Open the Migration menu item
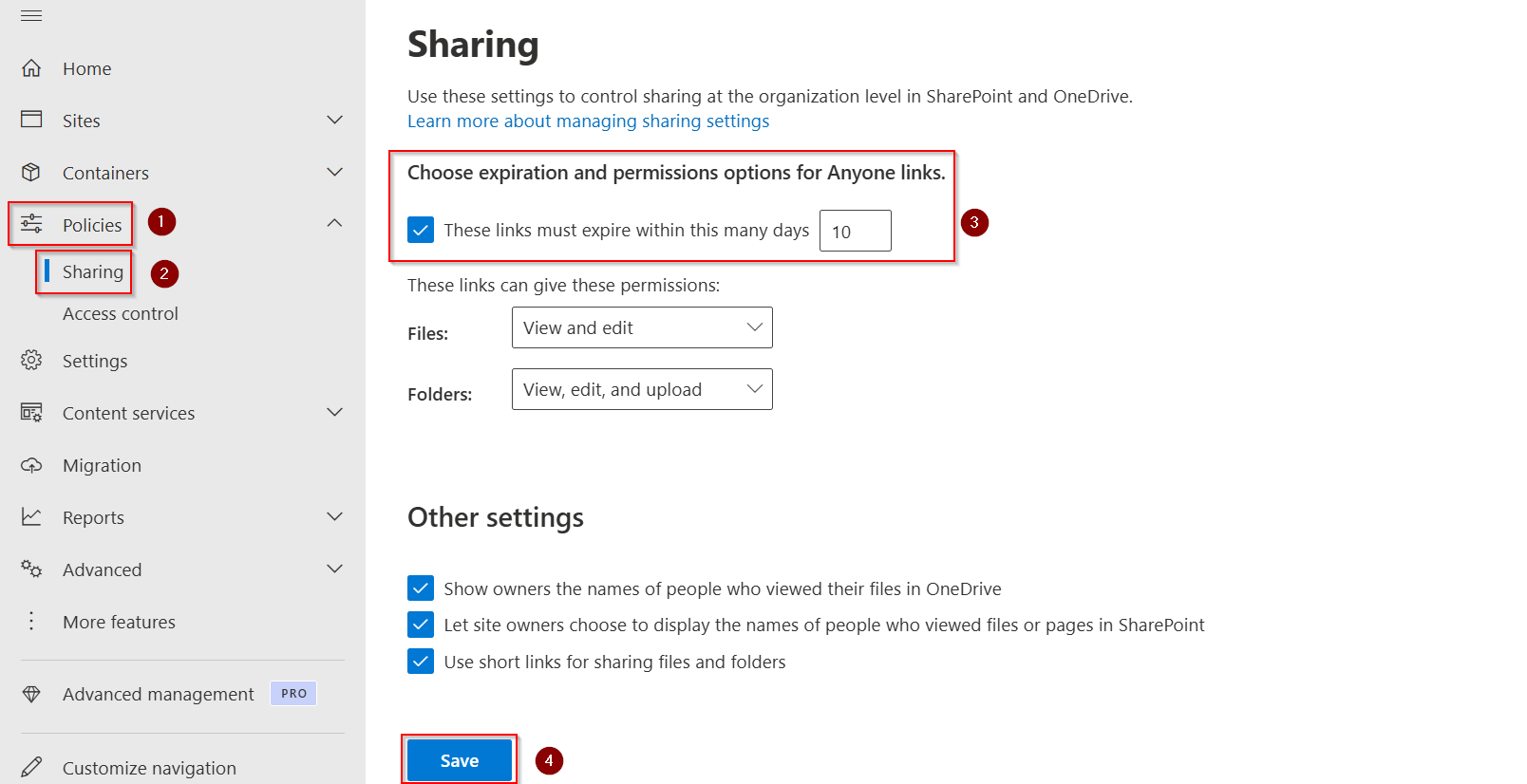1527x784 pixels. click(102, 465)
